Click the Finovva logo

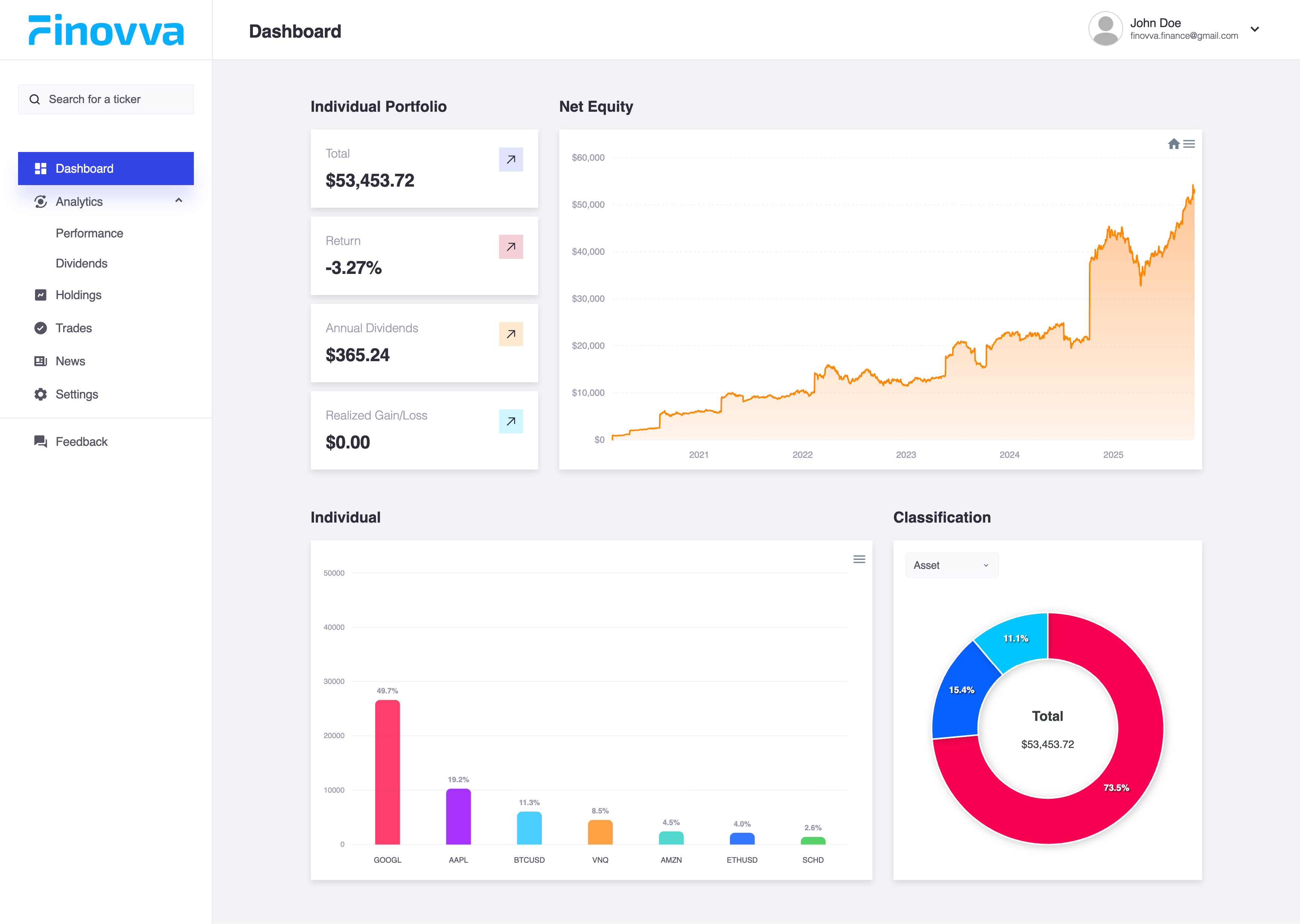coord(107,30)
